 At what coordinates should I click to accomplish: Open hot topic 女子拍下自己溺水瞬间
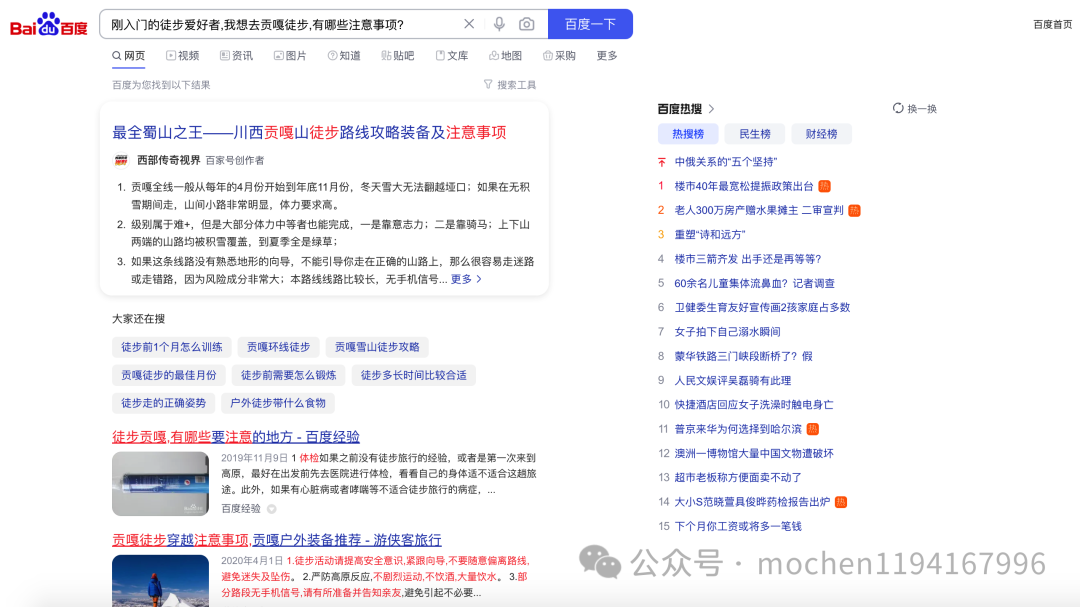click(727, 332)
